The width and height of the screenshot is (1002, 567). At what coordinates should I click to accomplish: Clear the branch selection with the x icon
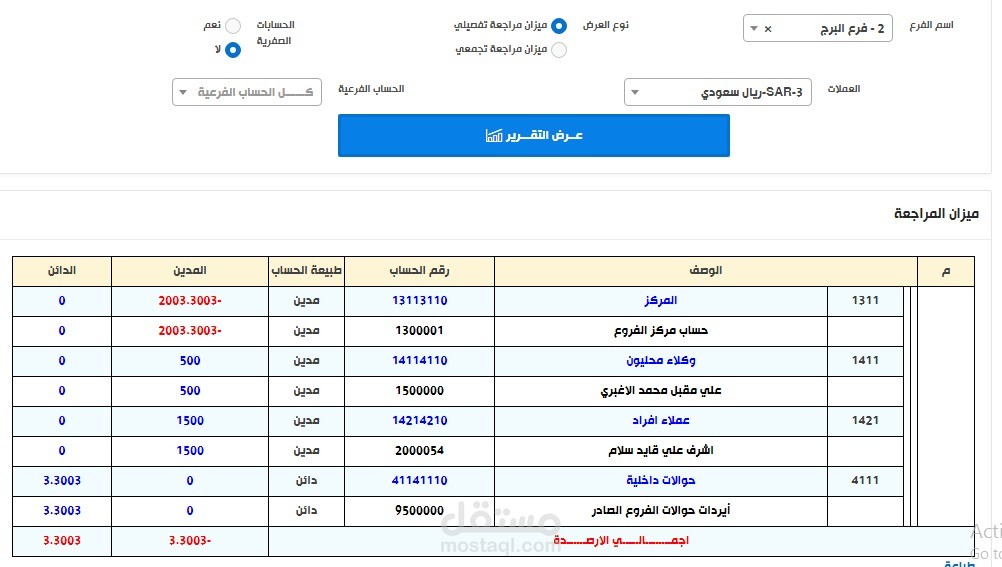768,29
